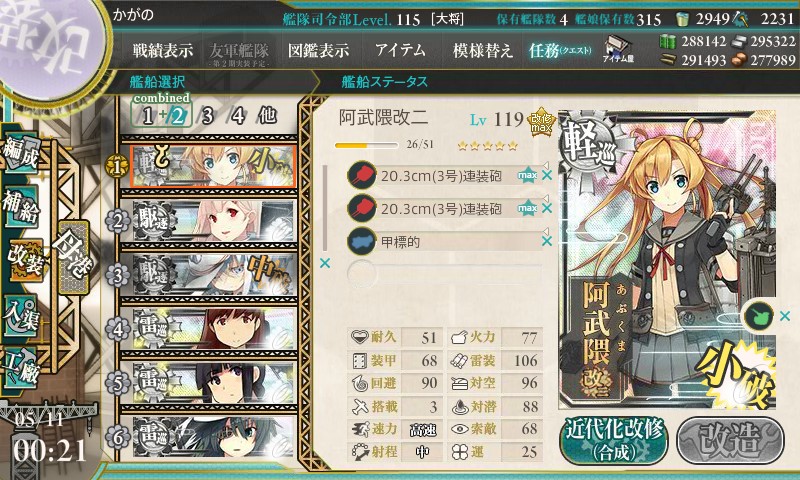Select torpedo cruiser in fleet slot 5
Viewport: 800px width, 480px height.
[213, 383]
